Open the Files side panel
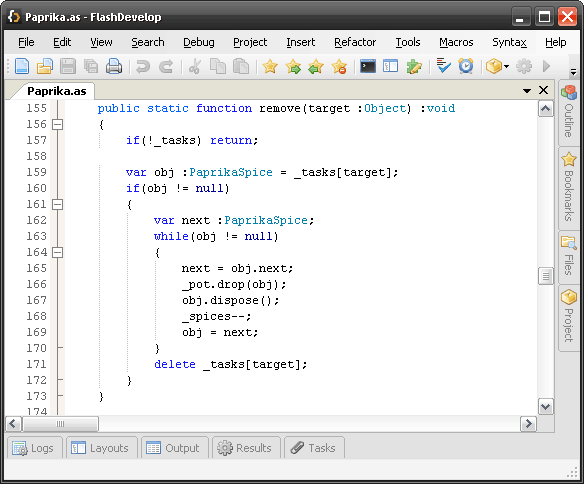 click(569, 257)
